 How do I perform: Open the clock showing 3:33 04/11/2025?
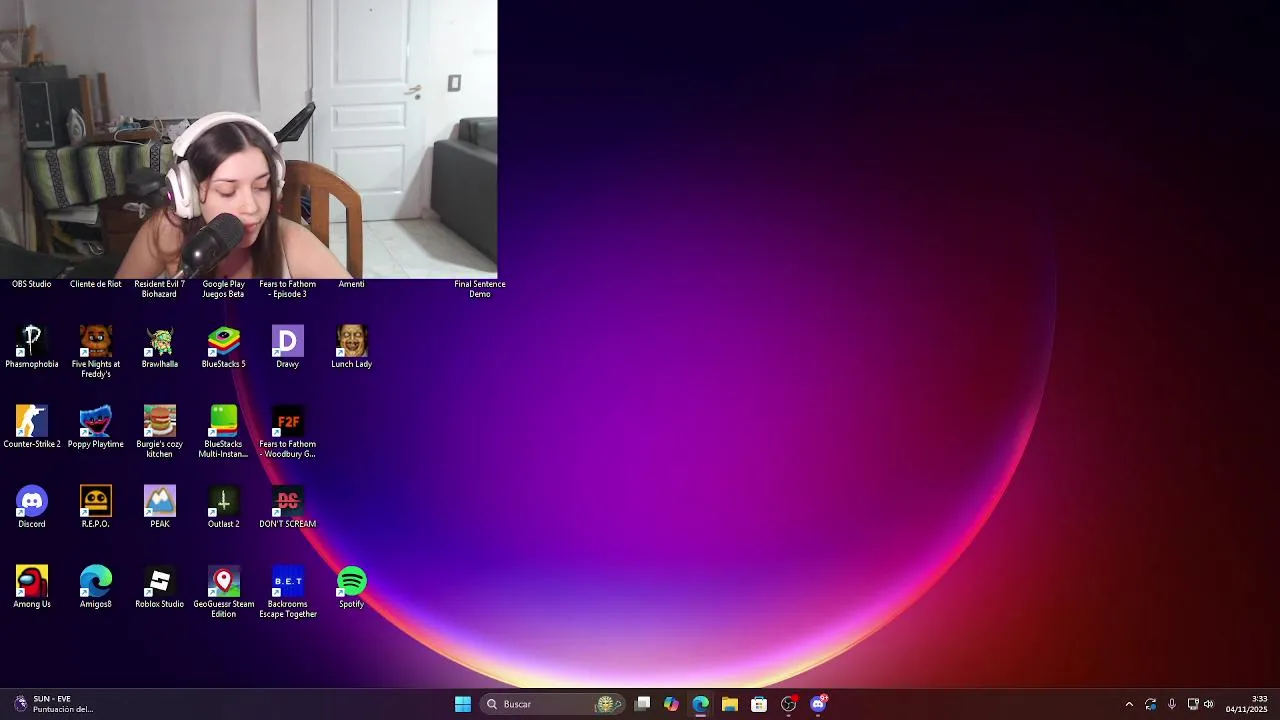1246,704
